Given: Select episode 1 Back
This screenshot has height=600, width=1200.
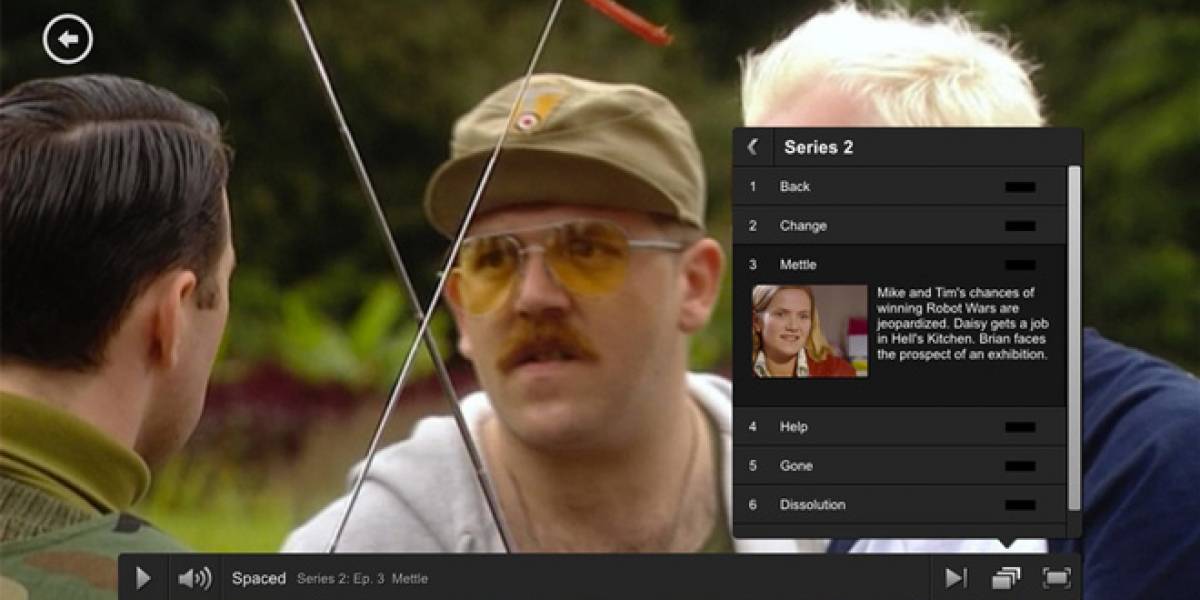Looking at the screenshot, I should [901, 187].
